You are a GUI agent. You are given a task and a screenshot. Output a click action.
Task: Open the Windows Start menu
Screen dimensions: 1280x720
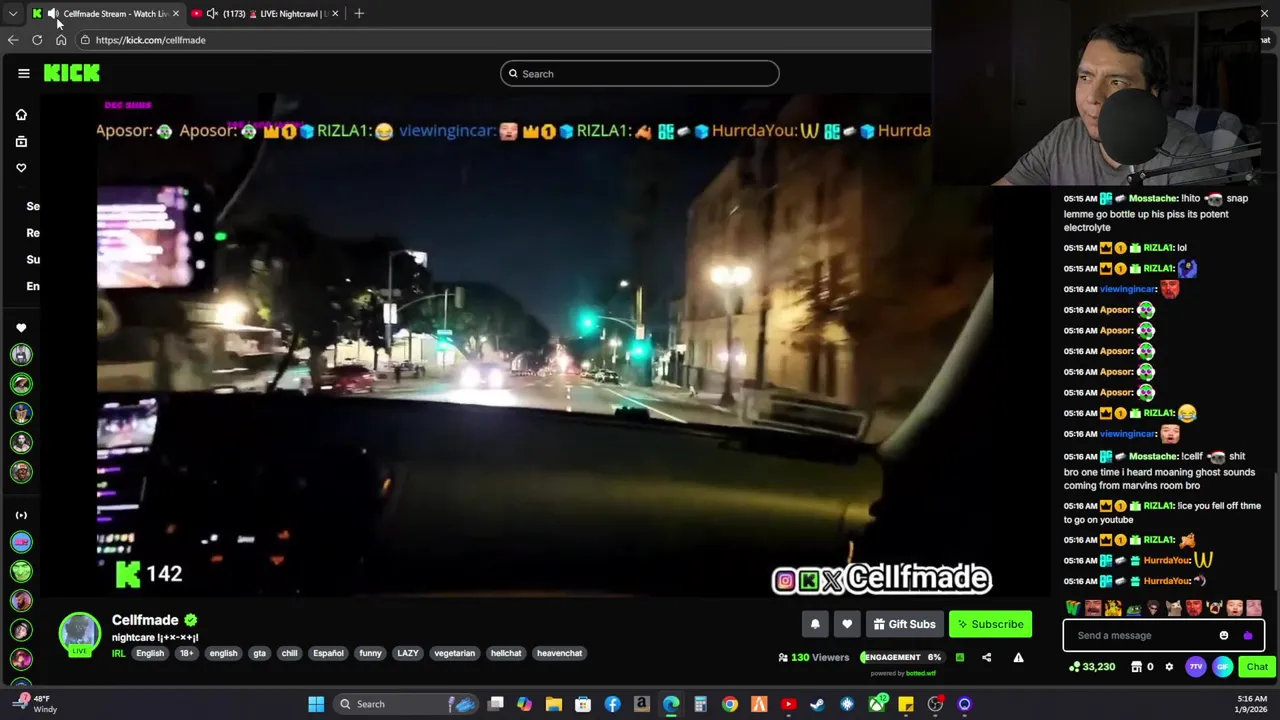tap(316, 704)
